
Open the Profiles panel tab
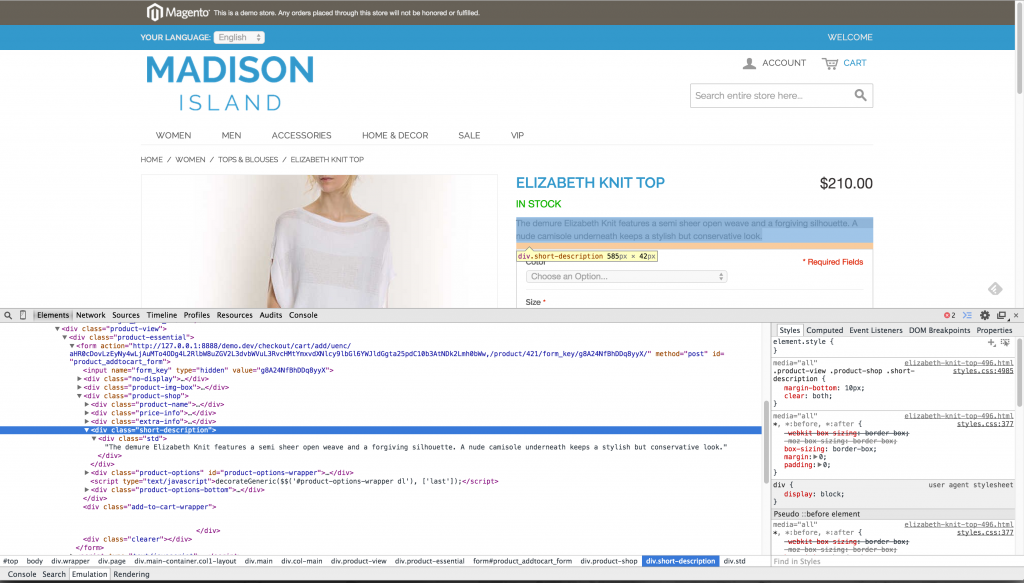coord(197,315)
